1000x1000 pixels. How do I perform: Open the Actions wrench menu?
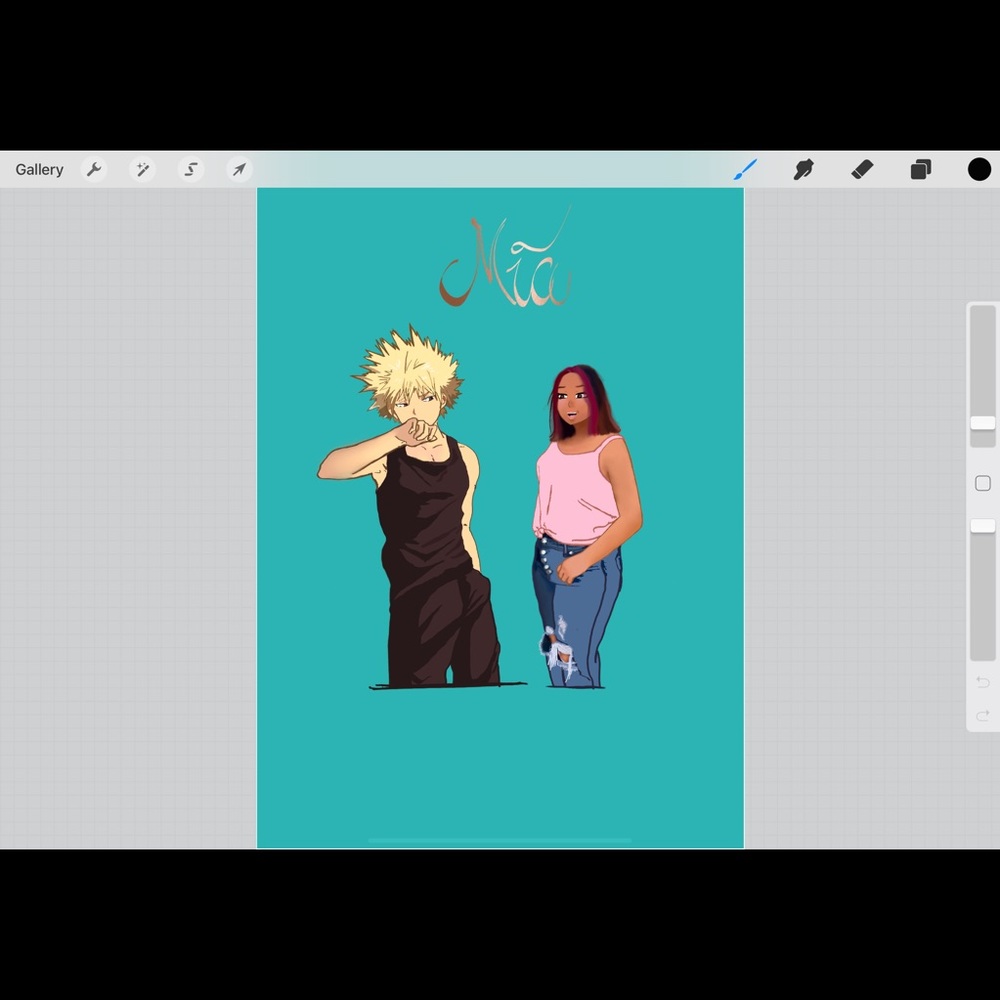tap(94, 170)
